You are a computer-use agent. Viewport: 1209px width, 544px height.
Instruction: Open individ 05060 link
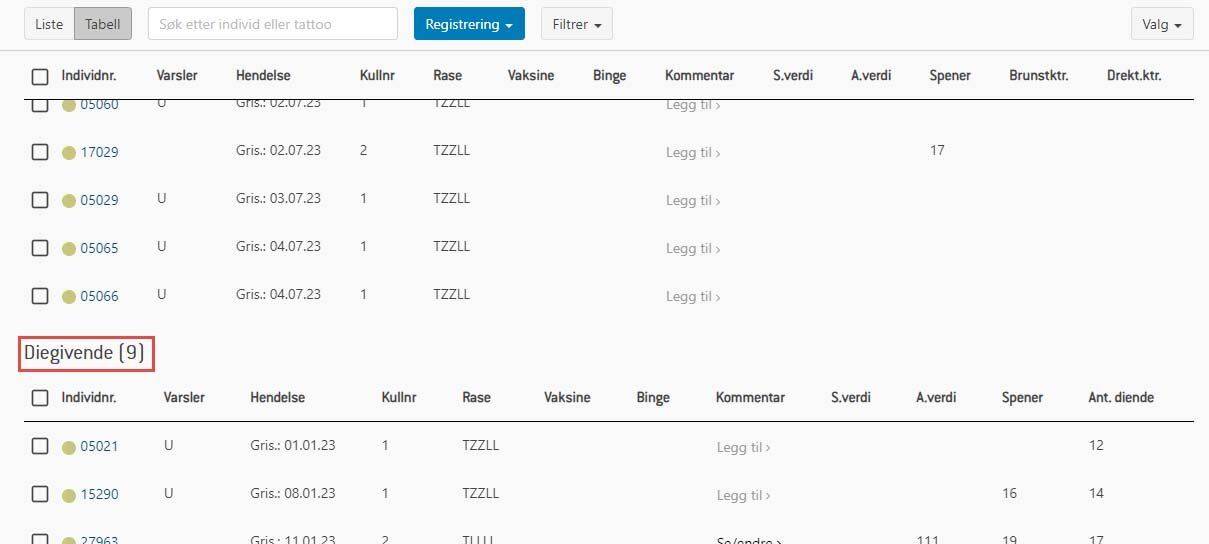coord(99,106)
